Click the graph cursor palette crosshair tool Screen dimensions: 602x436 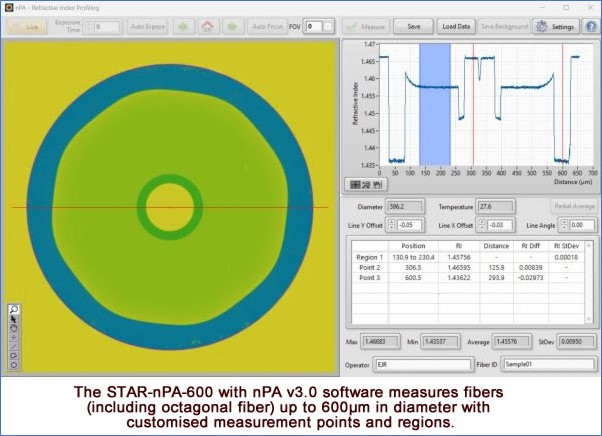(x=355, y=185)
